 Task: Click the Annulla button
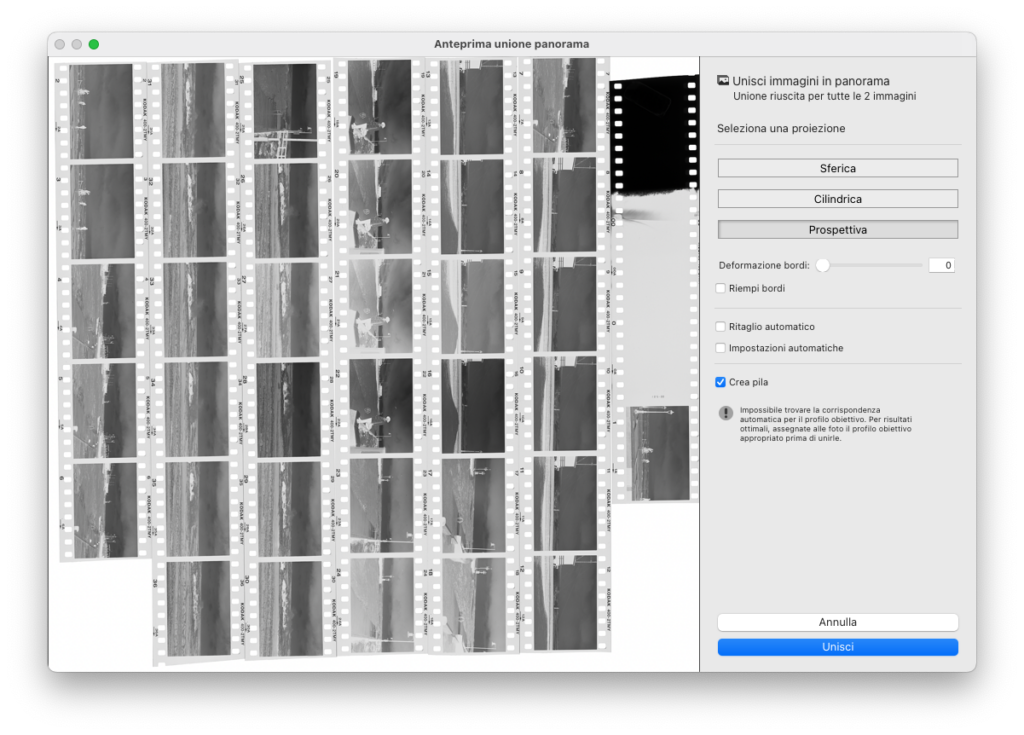(837, 622)
